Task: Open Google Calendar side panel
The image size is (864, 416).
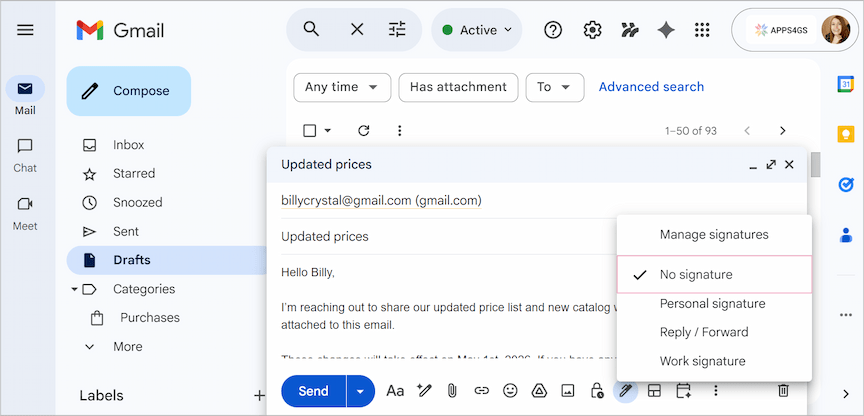Action: (x=846, y=84)
